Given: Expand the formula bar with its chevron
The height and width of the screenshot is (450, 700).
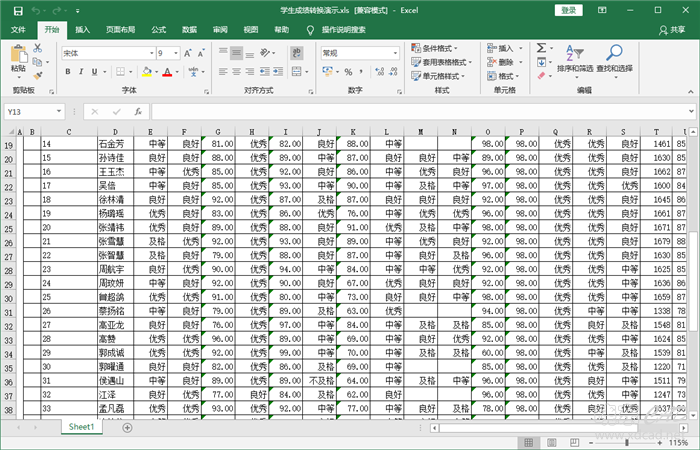Looking at the screenshot, I should 691,112.
